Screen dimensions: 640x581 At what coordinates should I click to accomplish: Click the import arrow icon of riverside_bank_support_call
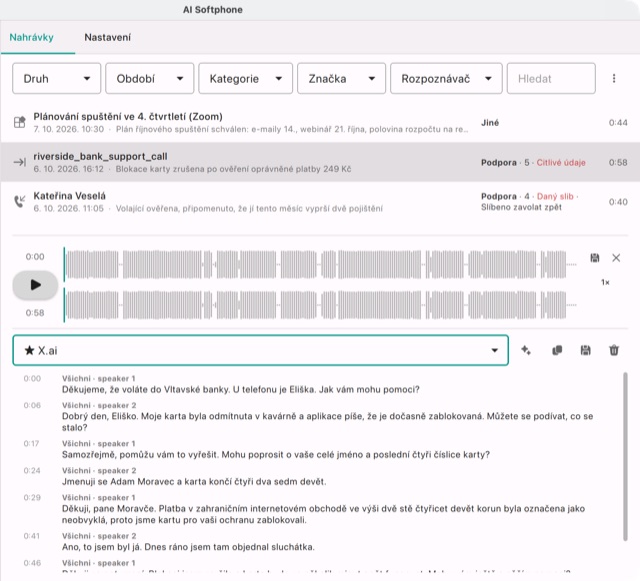20,162
